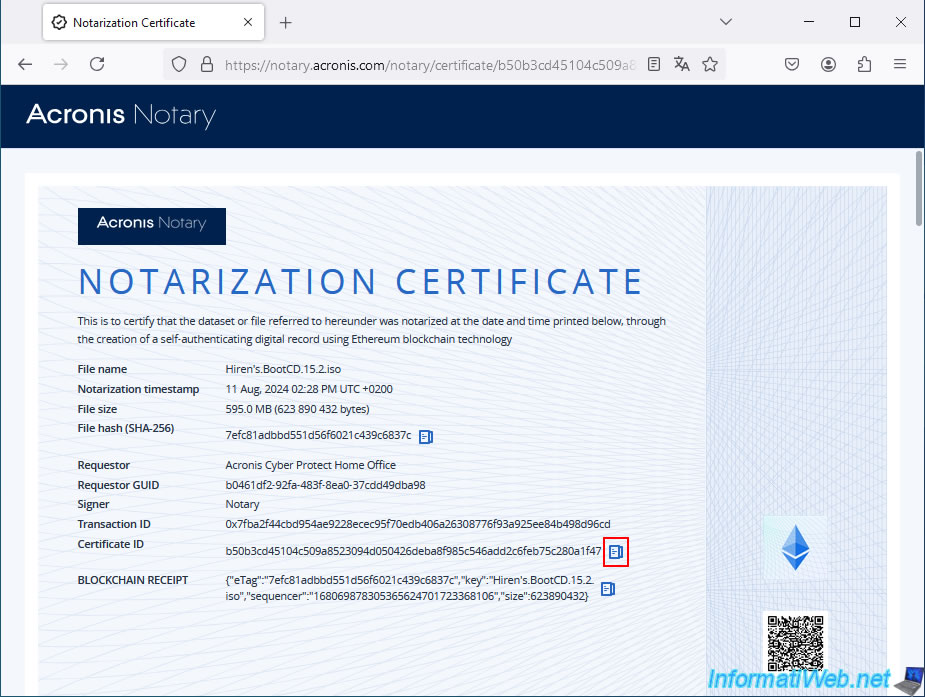The height and width of the screenshot is (697, 925).
Task: Click the NOTARIZATION CERTIFICATE heading
Action: [360, 282]
